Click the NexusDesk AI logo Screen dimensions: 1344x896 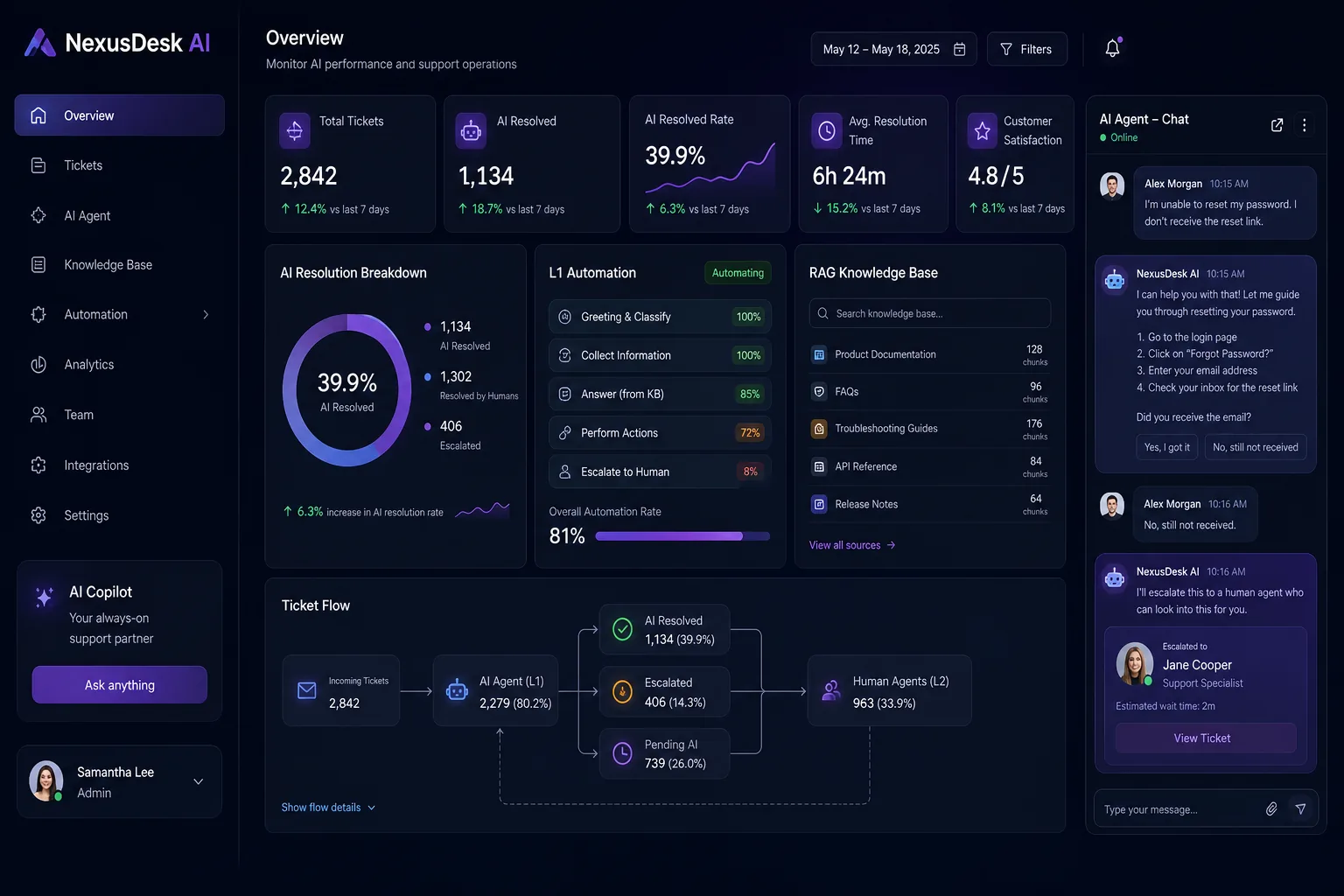[x=117, y=42]
